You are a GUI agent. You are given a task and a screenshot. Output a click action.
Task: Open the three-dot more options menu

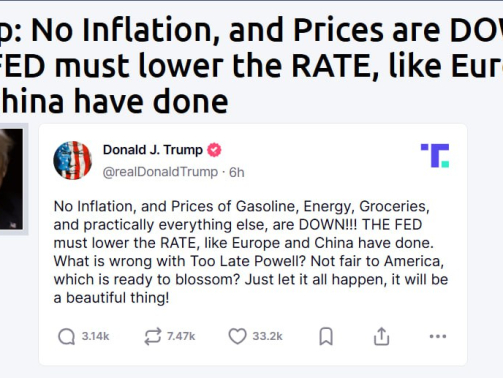click(438, 336)
